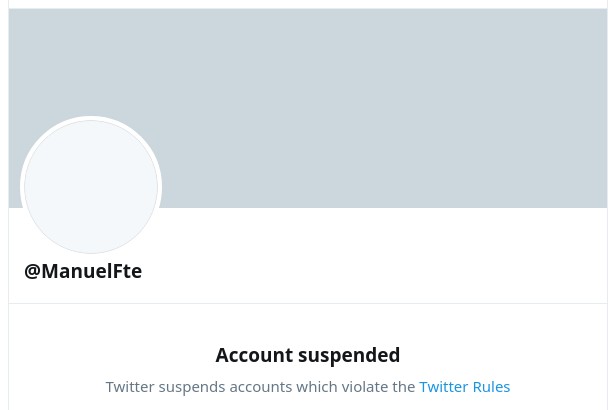Click the @ symbol in the handle

tap(32, 272)
